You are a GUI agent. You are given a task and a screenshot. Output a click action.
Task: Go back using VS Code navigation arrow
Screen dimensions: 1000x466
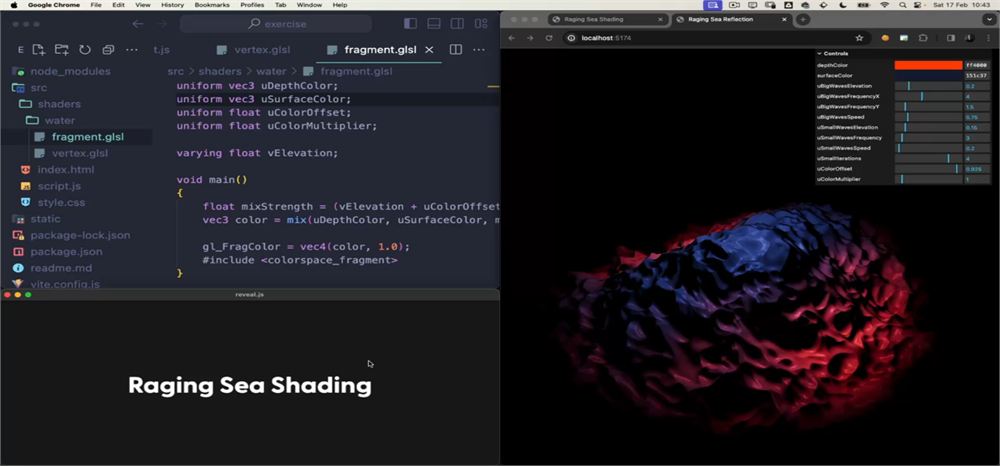click(138, 24)
